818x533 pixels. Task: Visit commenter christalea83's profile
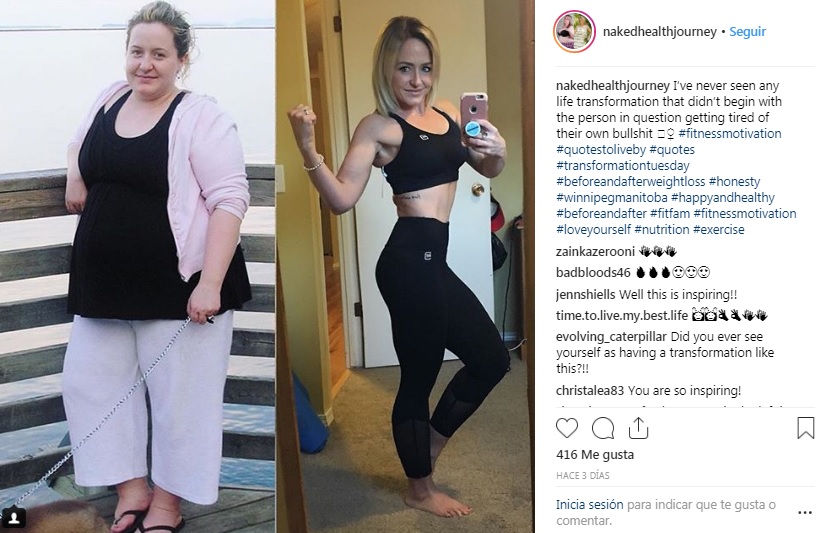coord(590,391)
